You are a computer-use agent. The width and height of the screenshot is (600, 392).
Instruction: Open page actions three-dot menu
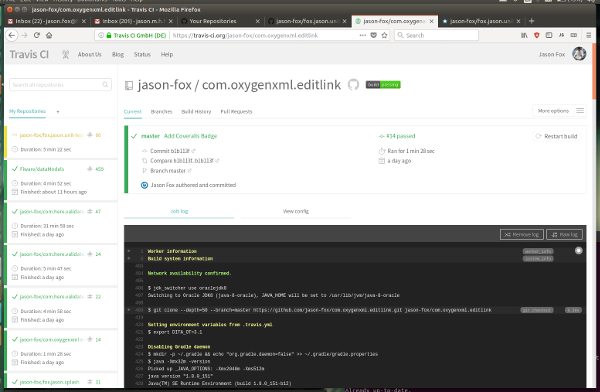[362, 35]
